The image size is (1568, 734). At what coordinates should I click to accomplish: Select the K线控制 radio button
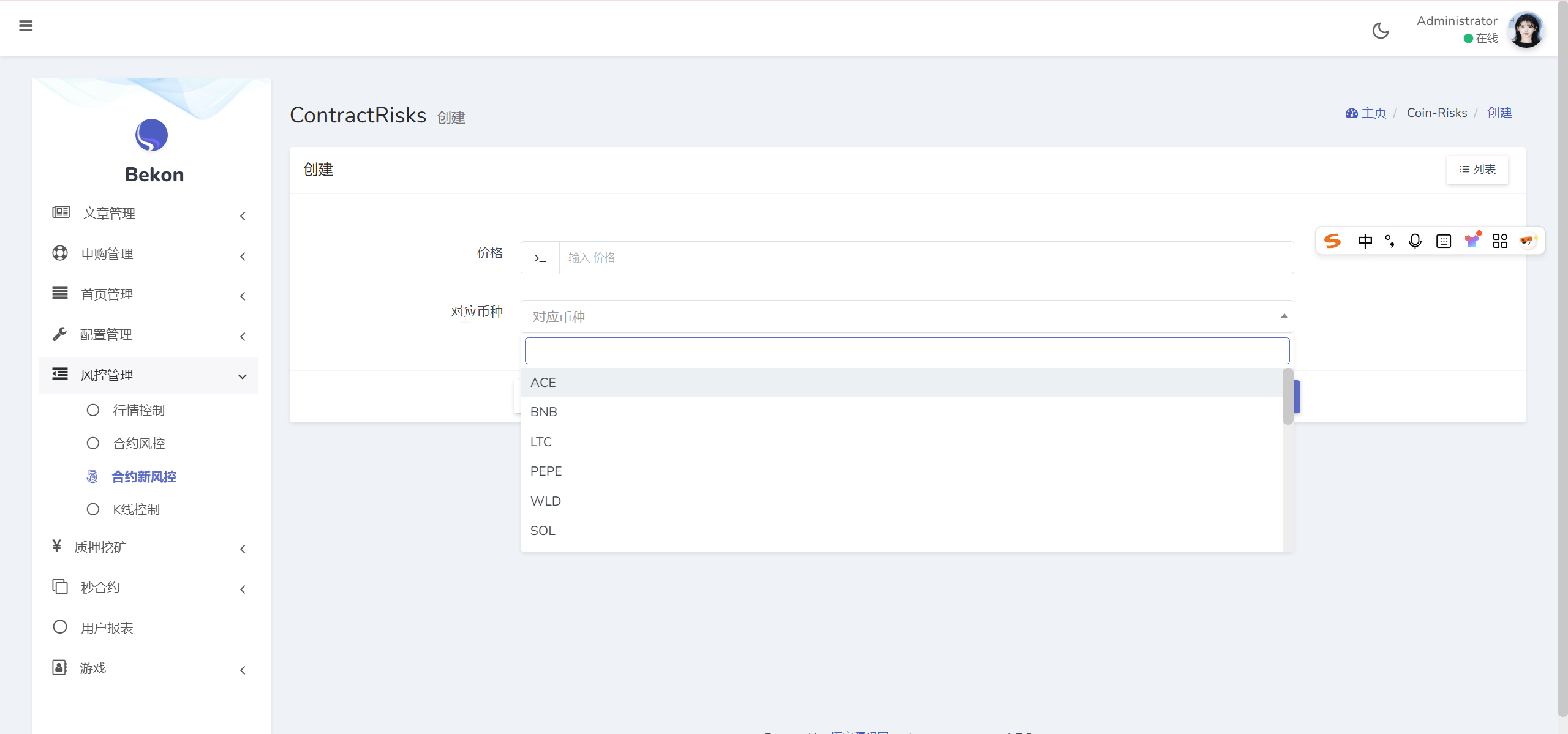(93, 509)
